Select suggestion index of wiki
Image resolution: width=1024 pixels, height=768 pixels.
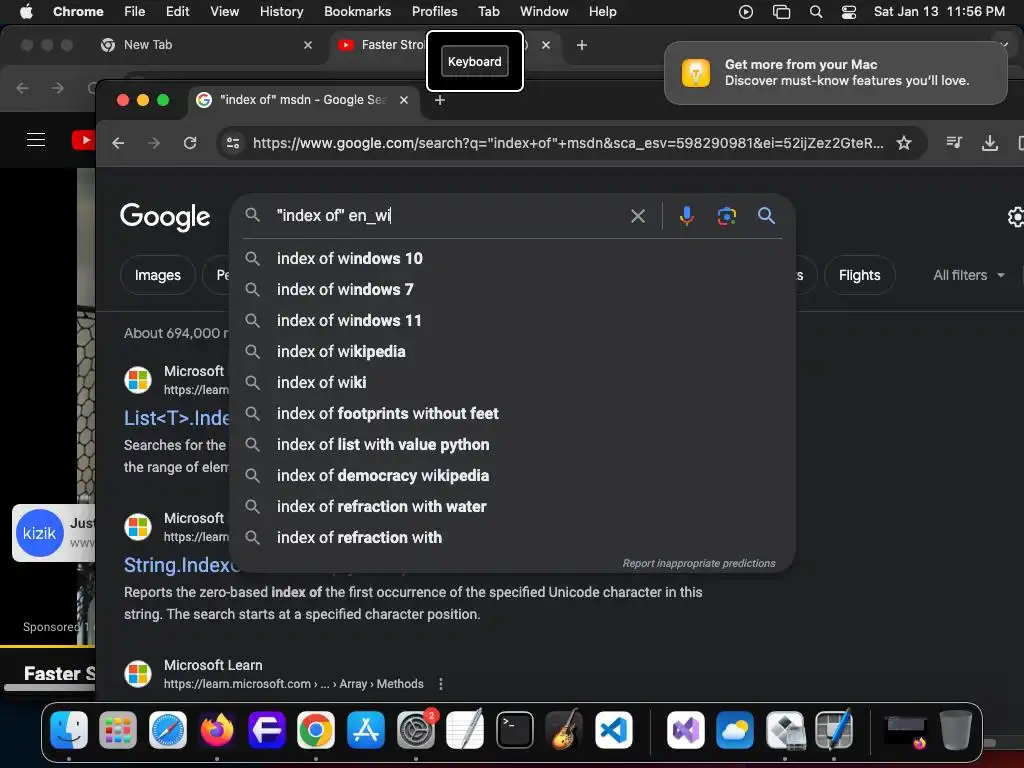click(x=513, y=383)
